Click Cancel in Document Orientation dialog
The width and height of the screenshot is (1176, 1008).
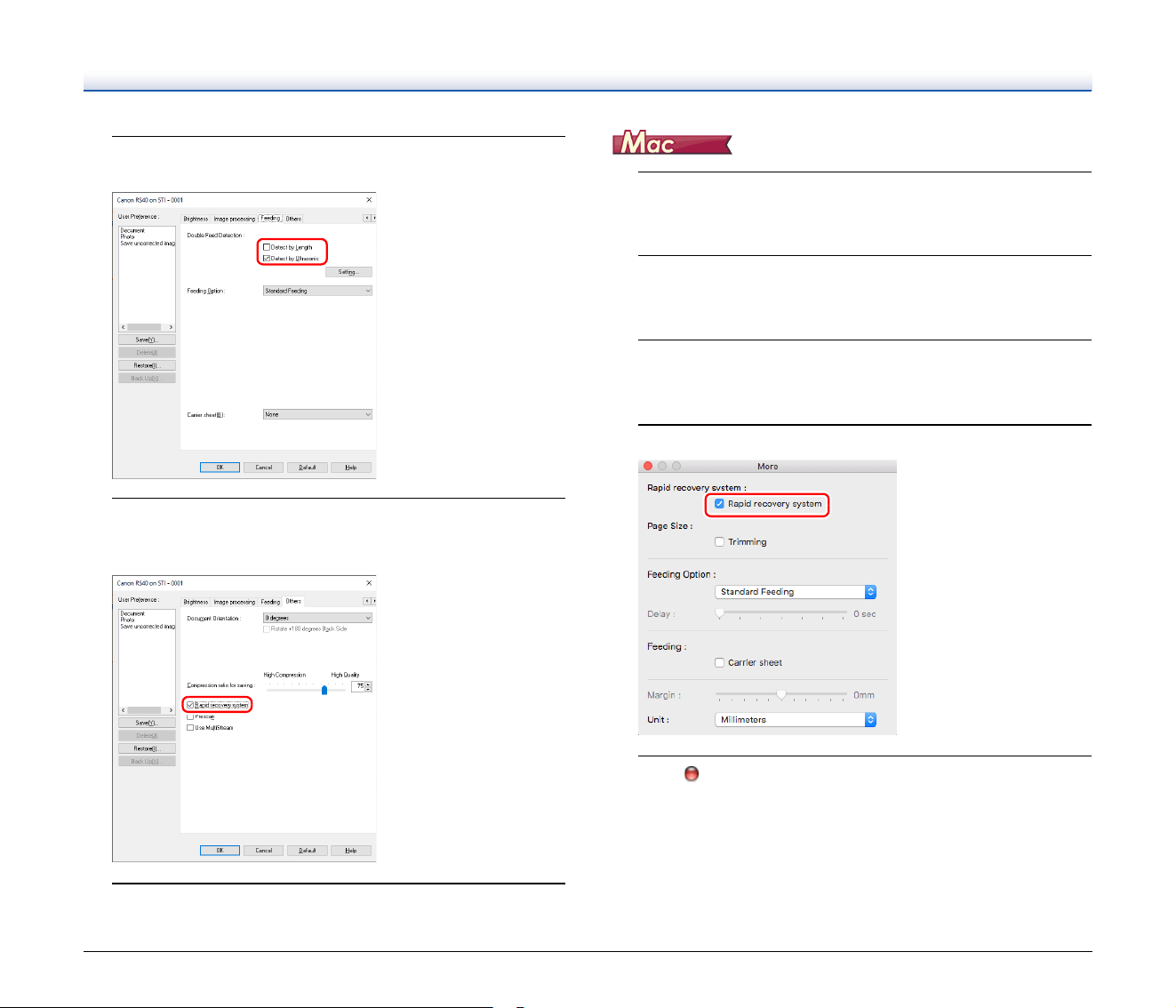tap(264, 851)
